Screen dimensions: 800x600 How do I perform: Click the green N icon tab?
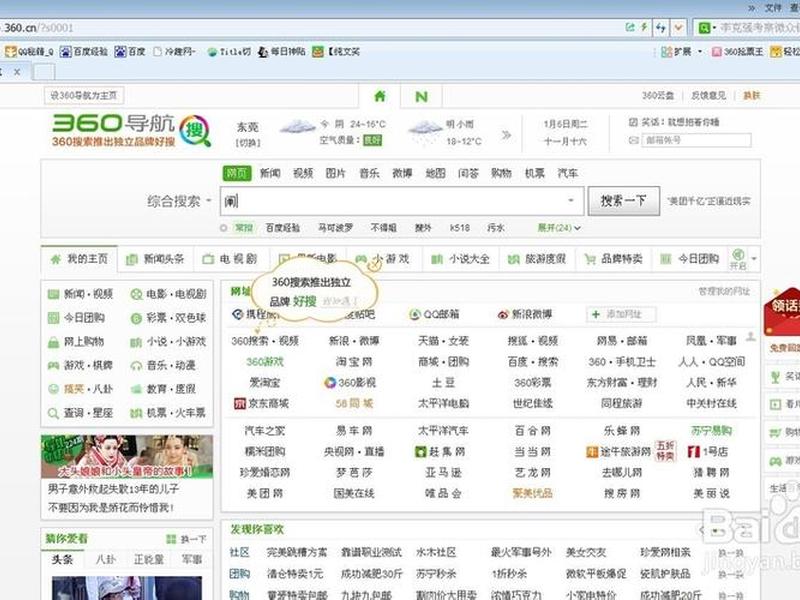pyautogui.click(x=421, y=96)
